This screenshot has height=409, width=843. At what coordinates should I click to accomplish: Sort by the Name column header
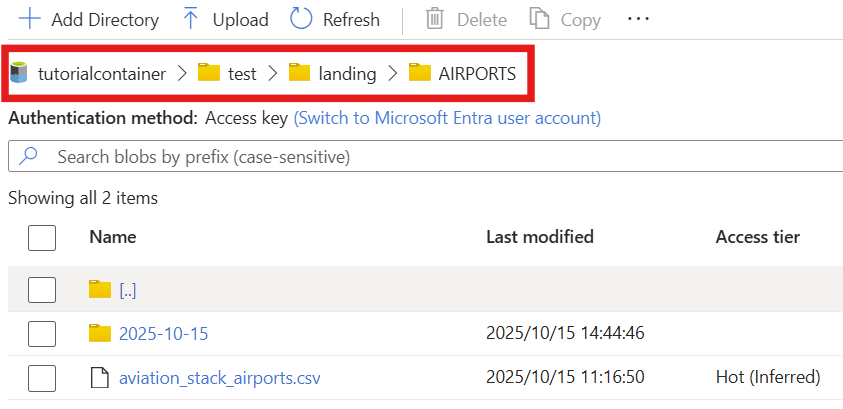click(x=112, y=237)
